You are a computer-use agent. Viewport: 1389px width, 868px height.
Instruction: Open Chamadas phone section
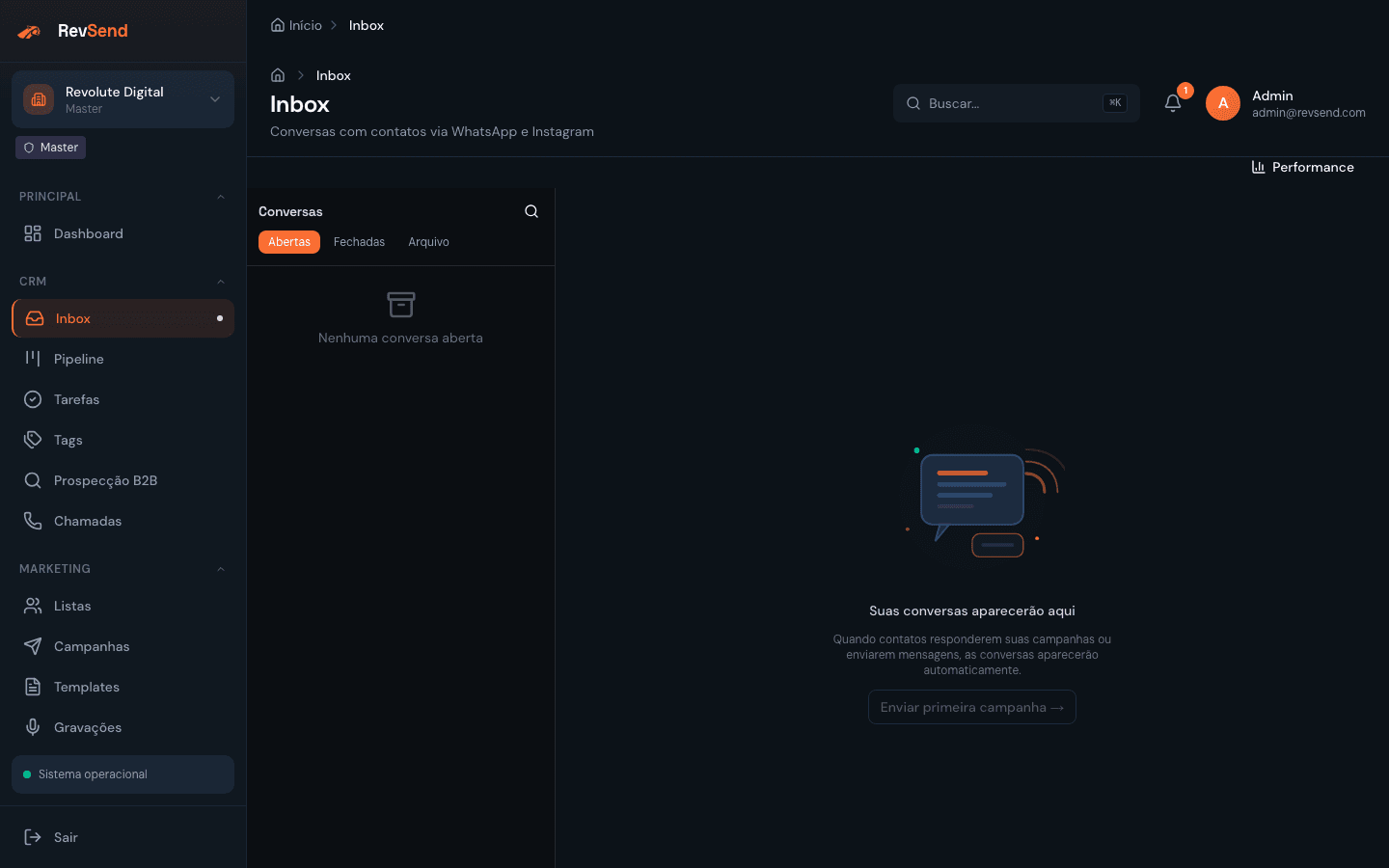[x=87, y=521]
